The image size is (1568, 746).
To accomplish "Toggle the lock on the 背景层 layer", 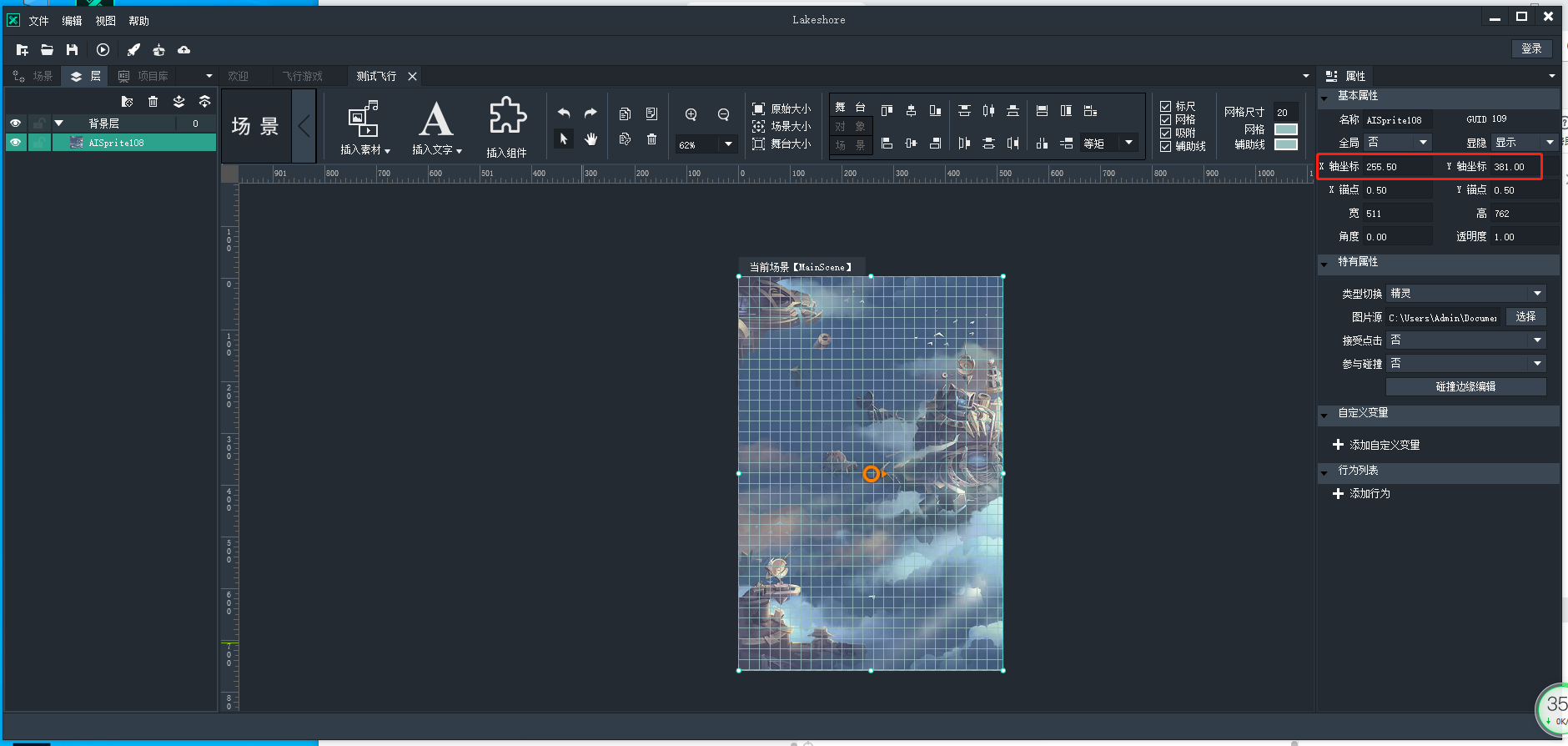I will click(39, 123).
